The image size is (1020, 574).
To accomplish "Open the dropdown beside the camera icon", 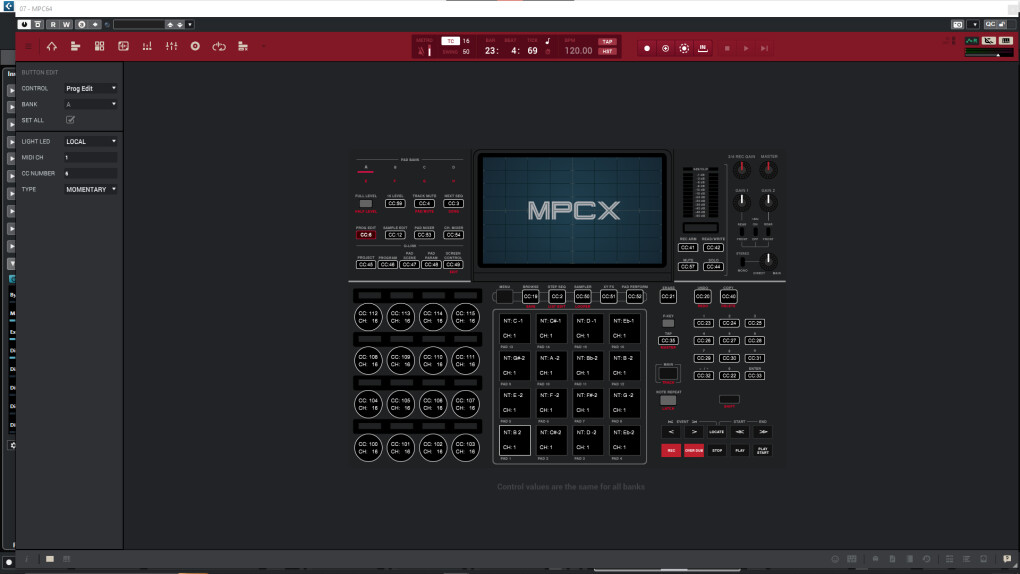I will click(x=973, y=25).
